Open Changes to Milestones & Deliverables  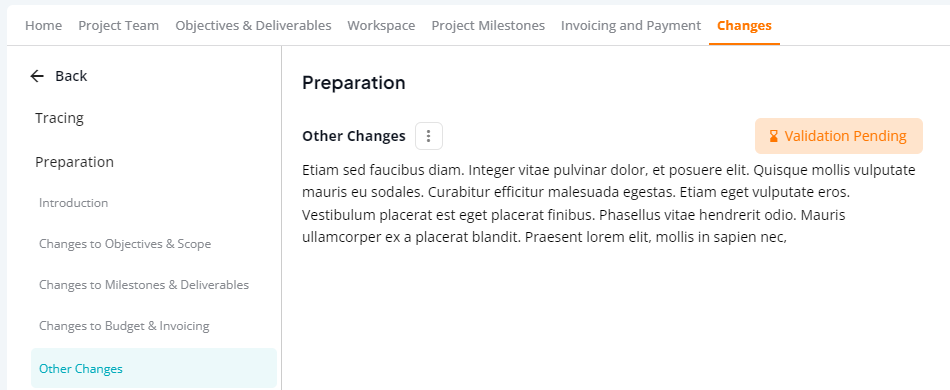(144, 285)
